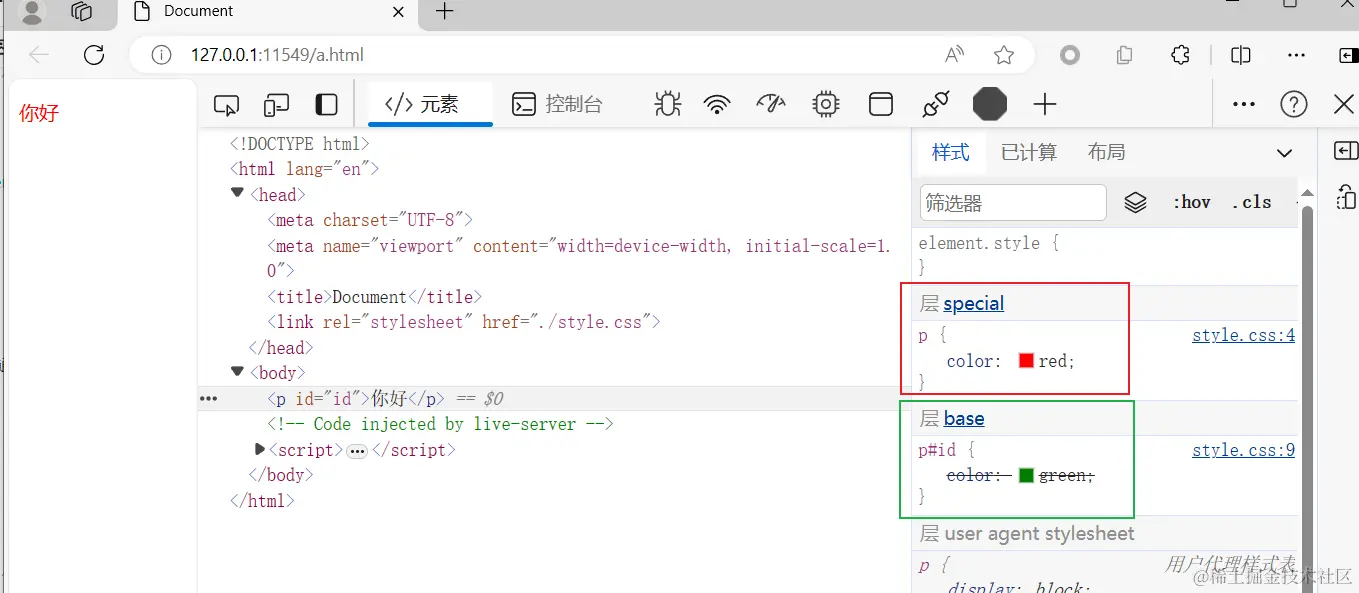
Task: Toggle device emulation mode icon
Action: (x=276, y=104)
